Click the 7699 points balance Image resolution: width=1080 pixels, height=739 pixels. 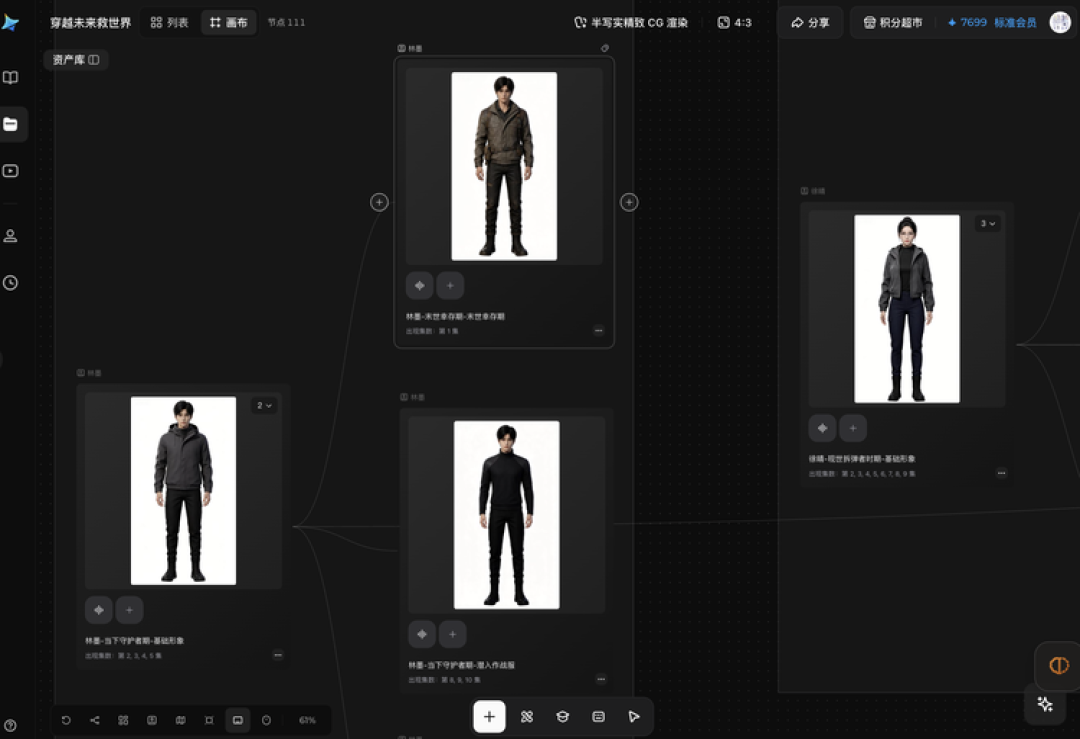click(x=967, y=23)
